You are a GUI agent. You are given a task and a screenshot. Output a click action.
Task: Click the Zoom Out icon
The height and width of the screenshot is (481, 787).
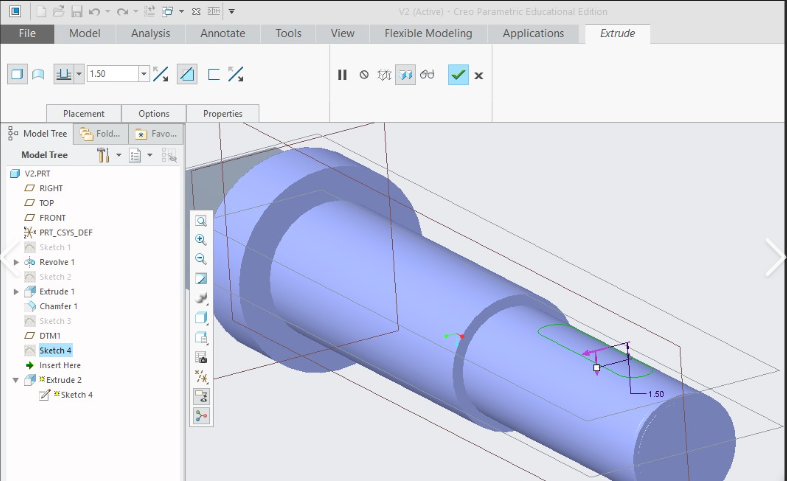coord(201,259)
